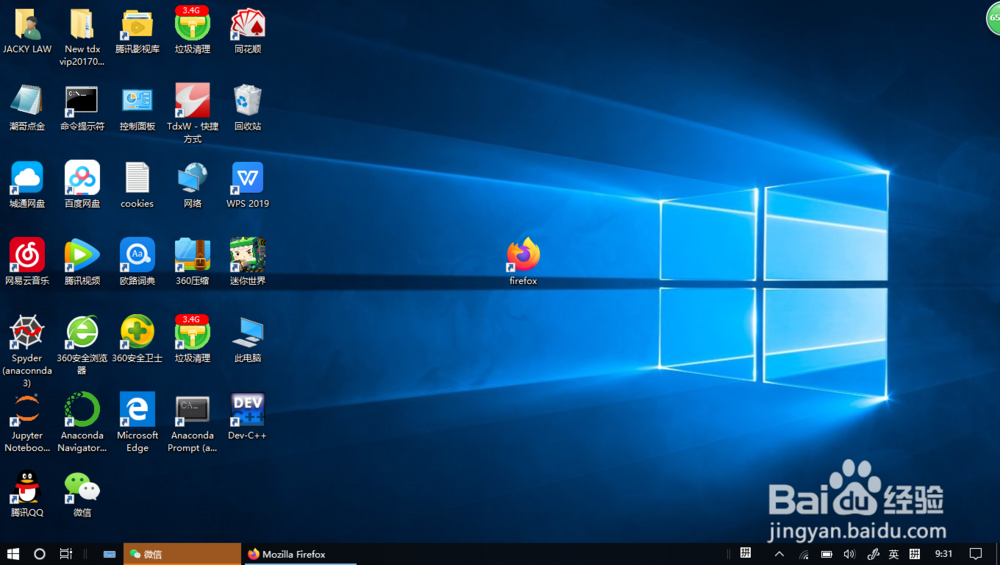The height and width of the screenshot is (565, 1000).
Task: Select the 此电脑 This PC icon
Action: (x=247, y=332)
